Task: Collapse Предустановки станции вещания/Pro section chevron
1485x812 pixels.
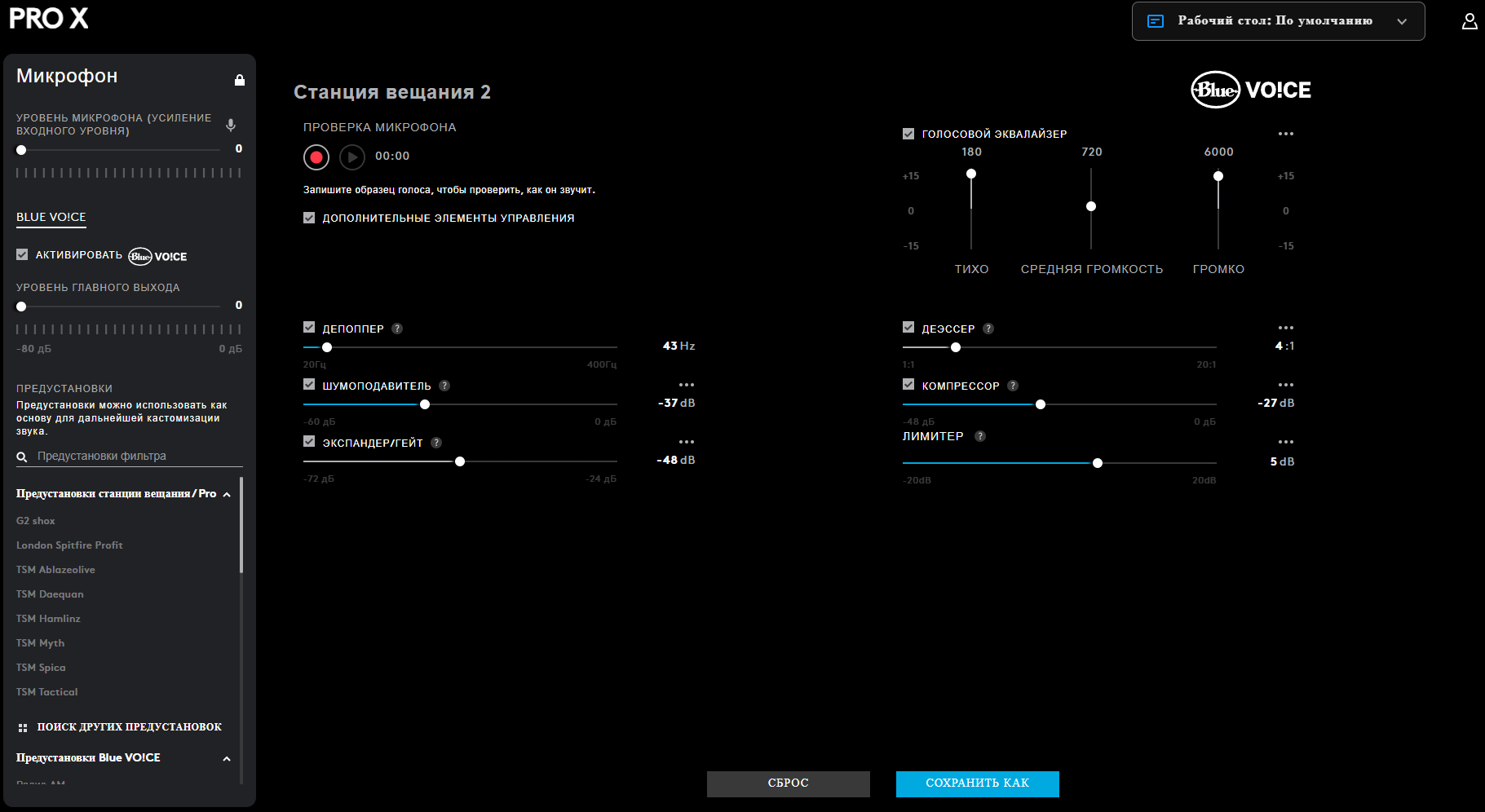Action: 227,495
